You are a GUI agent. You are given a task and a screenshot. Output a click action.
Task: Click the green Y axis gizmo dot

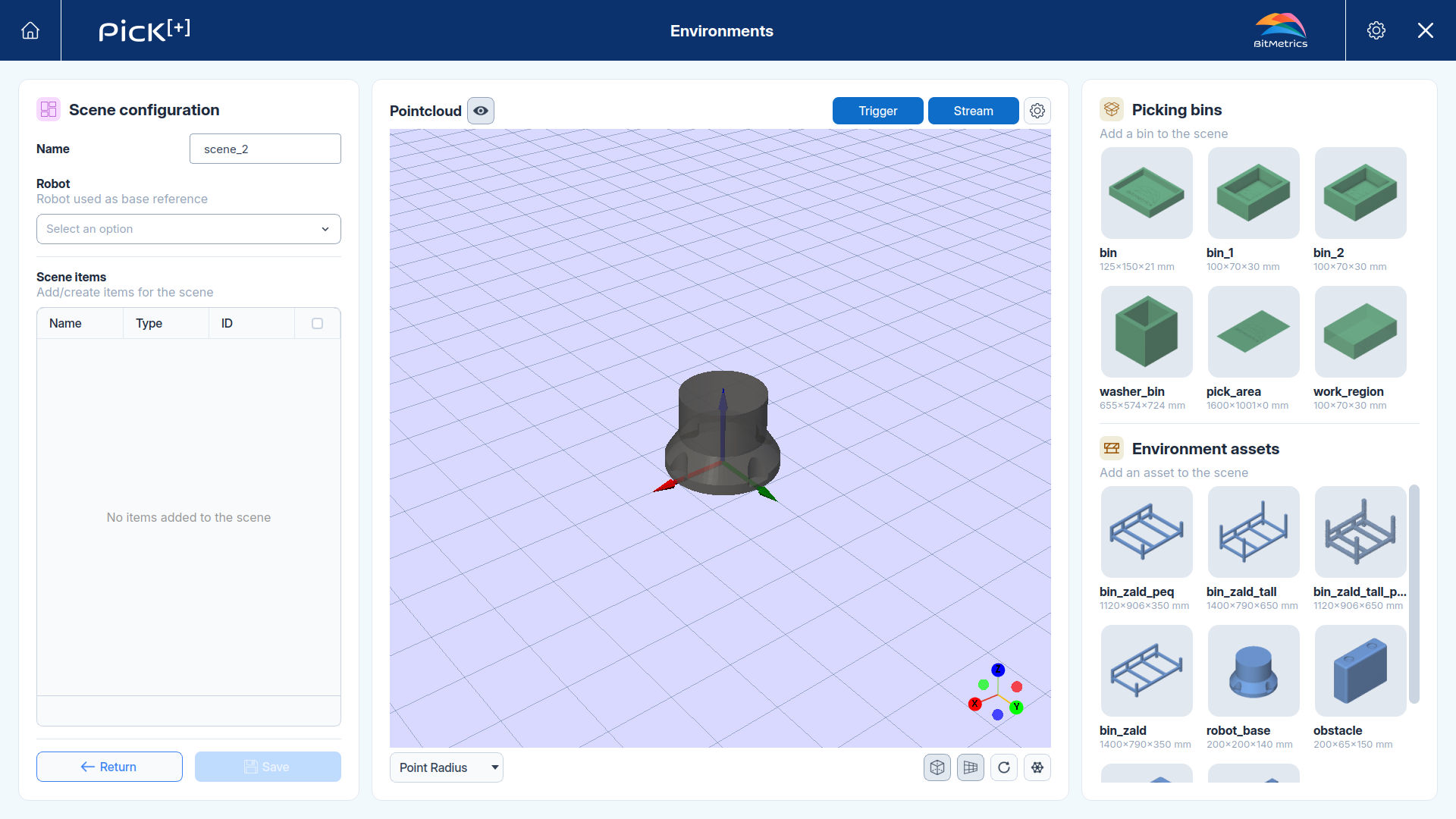1017,707
